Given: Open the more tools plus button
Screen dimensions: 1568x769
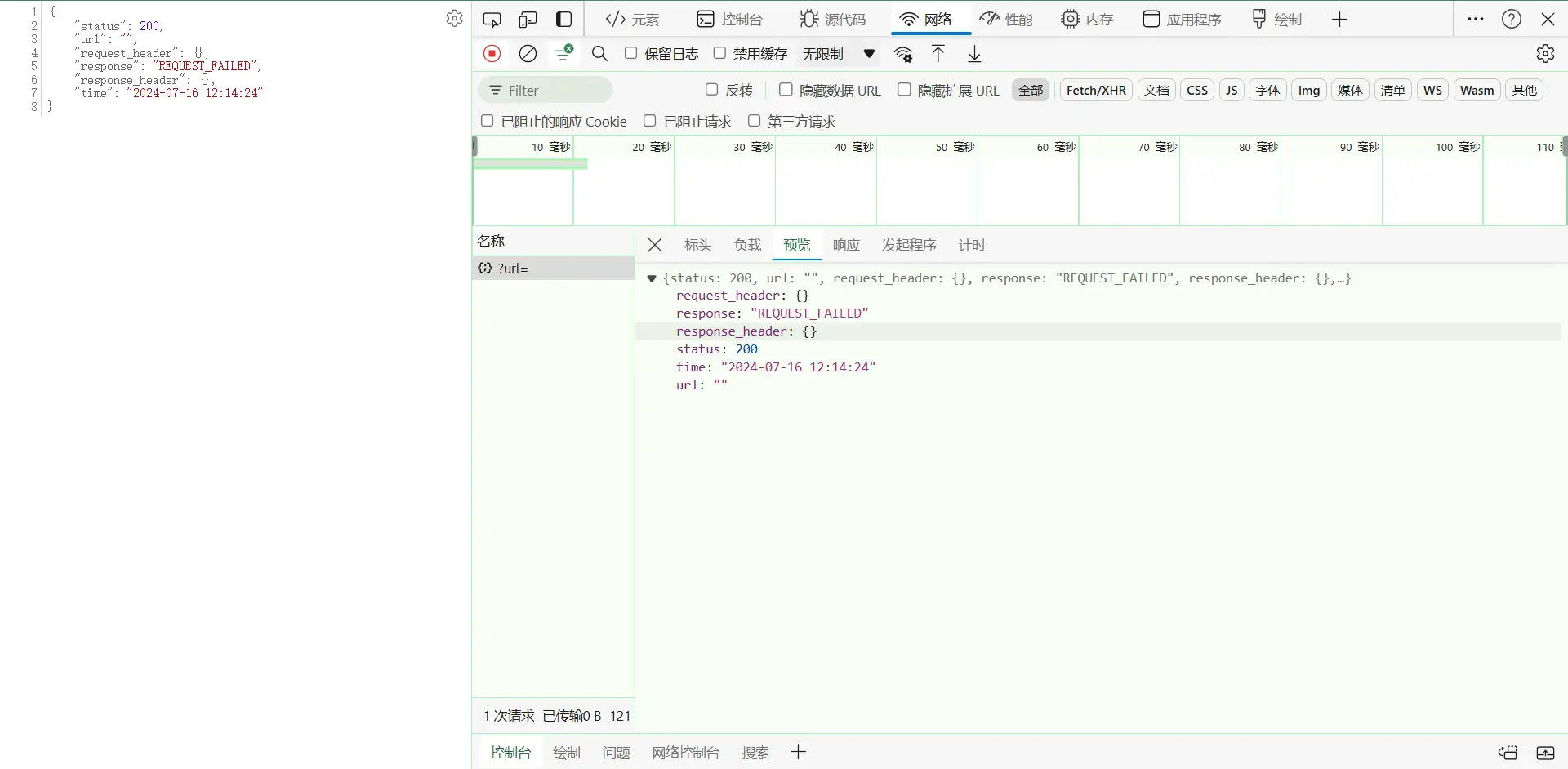Looking at the screenshot, I should pos(1339,20).
